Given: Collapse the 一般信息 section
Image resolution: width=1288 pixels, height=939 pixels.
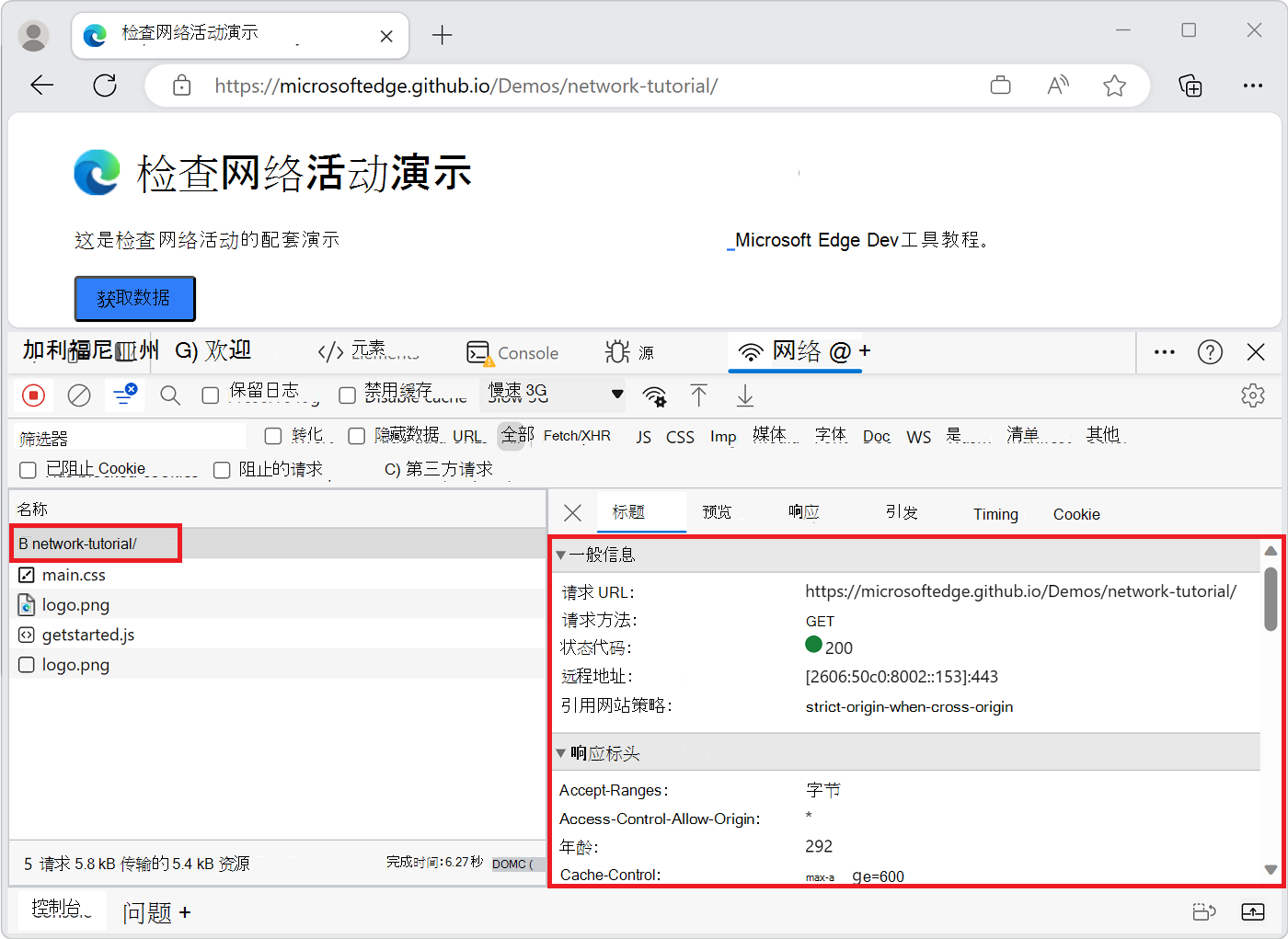Looking at the screenshot, I should point(560,555).
